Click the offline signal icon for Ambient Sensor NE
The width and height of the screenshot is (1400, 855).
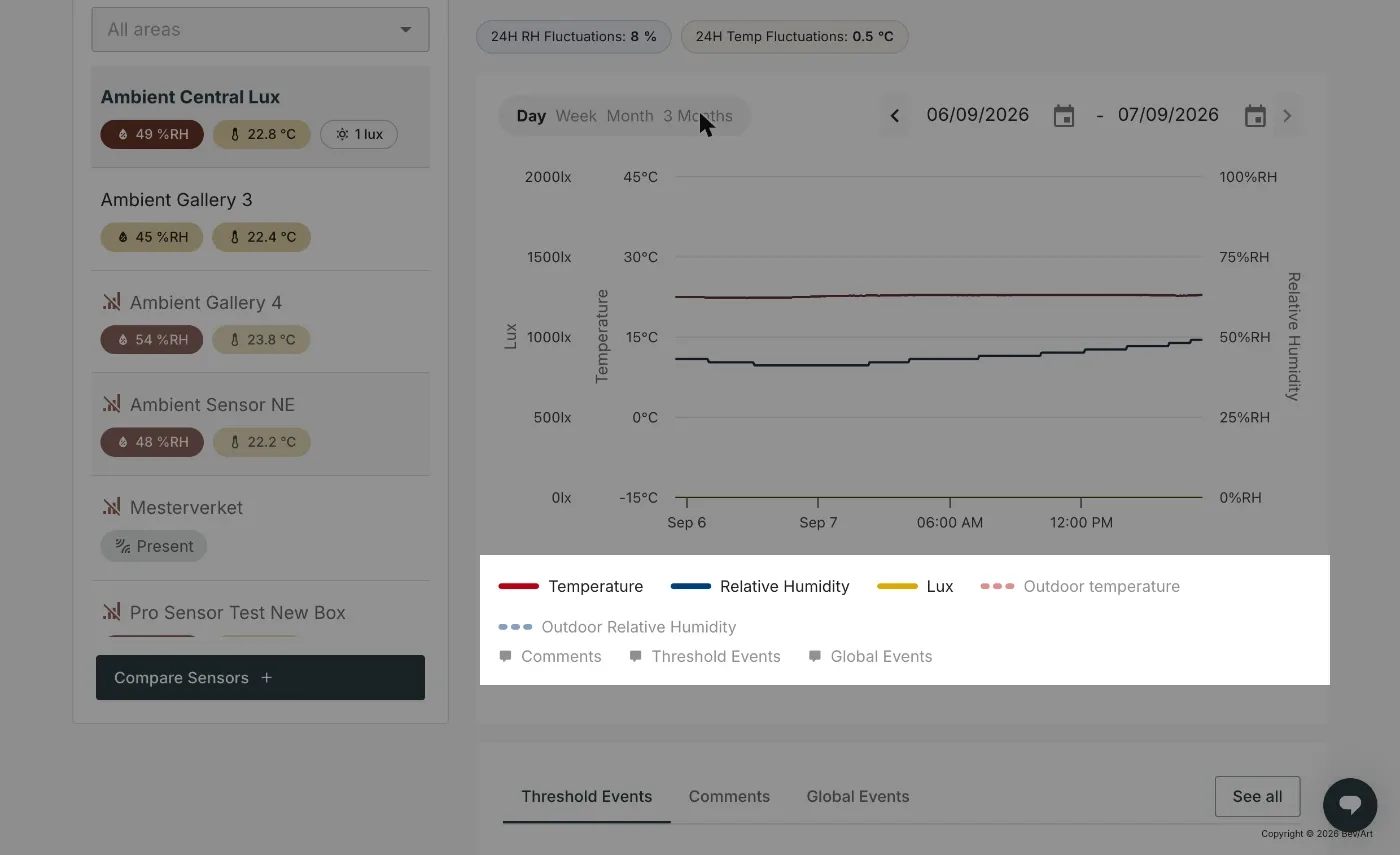click(x=111, y=404)
